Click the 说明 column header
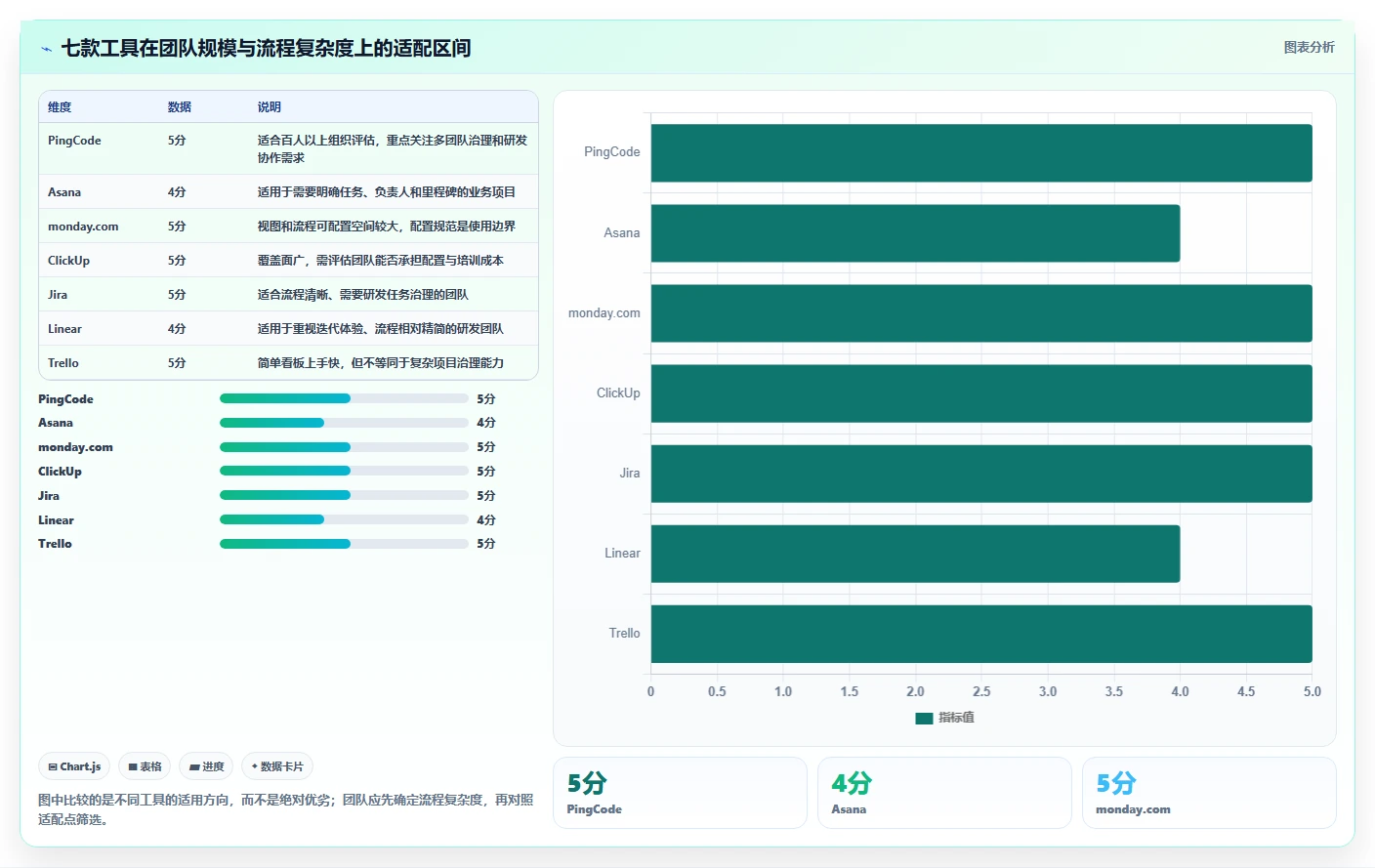1375x868 pixels. [269, 107]
